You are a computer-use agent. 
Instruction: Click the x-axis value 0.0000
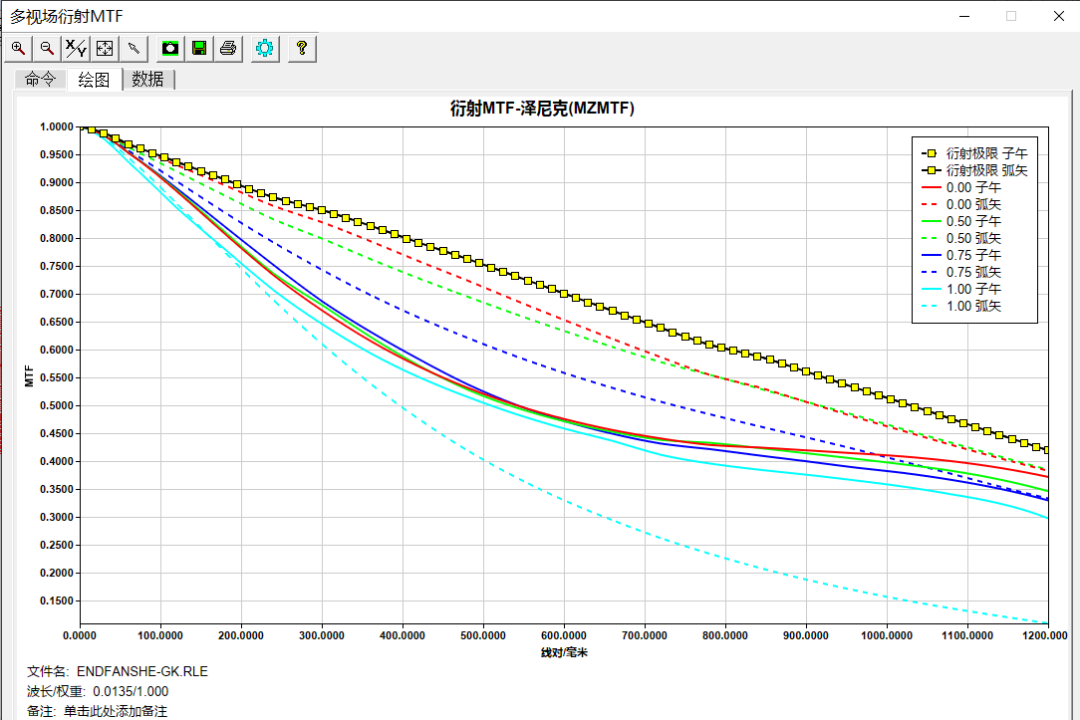80,635
